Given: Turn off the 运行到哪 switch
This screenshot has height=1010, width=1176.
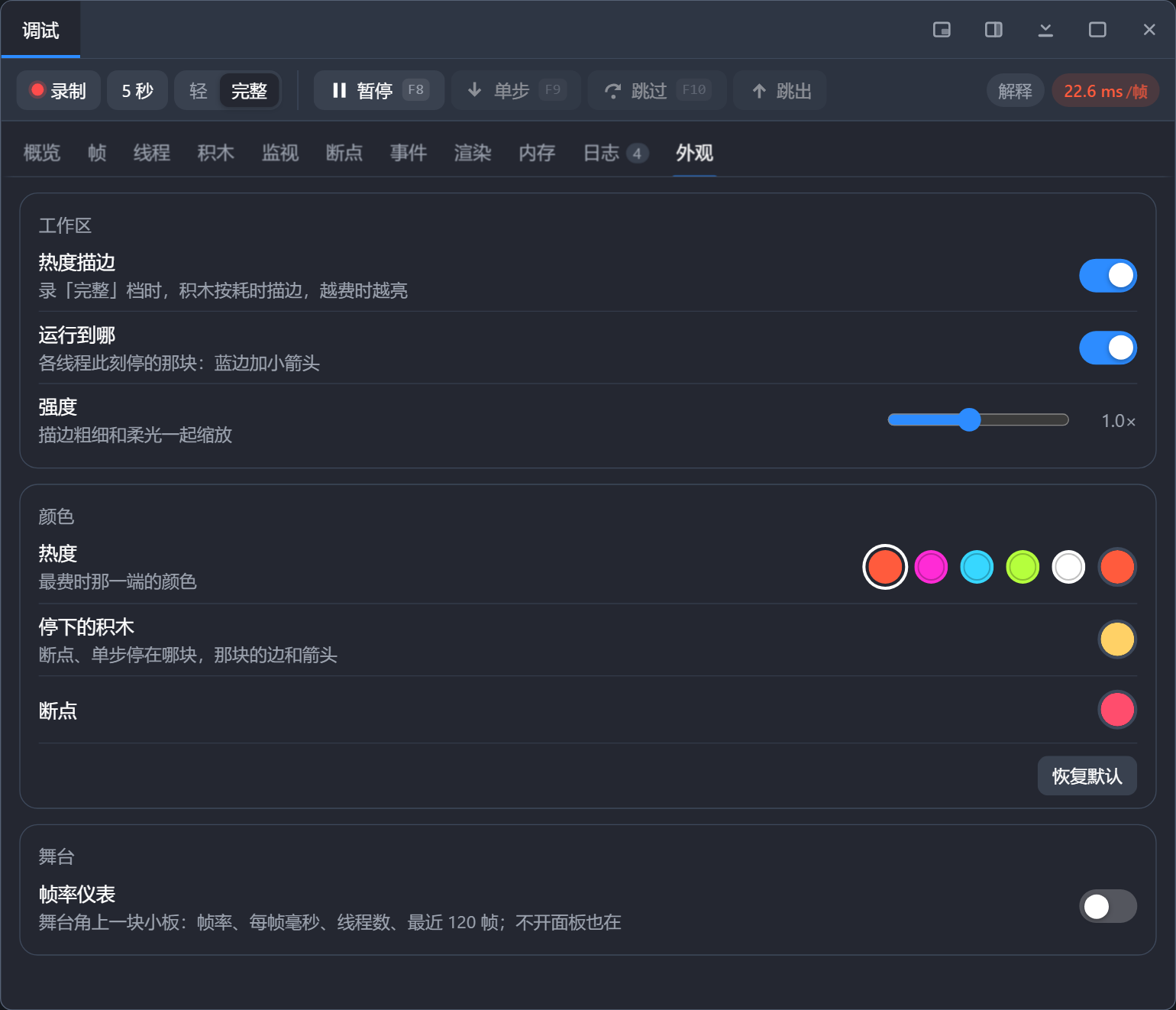Looking at the screenshot, I should [x=1108, y=348].
